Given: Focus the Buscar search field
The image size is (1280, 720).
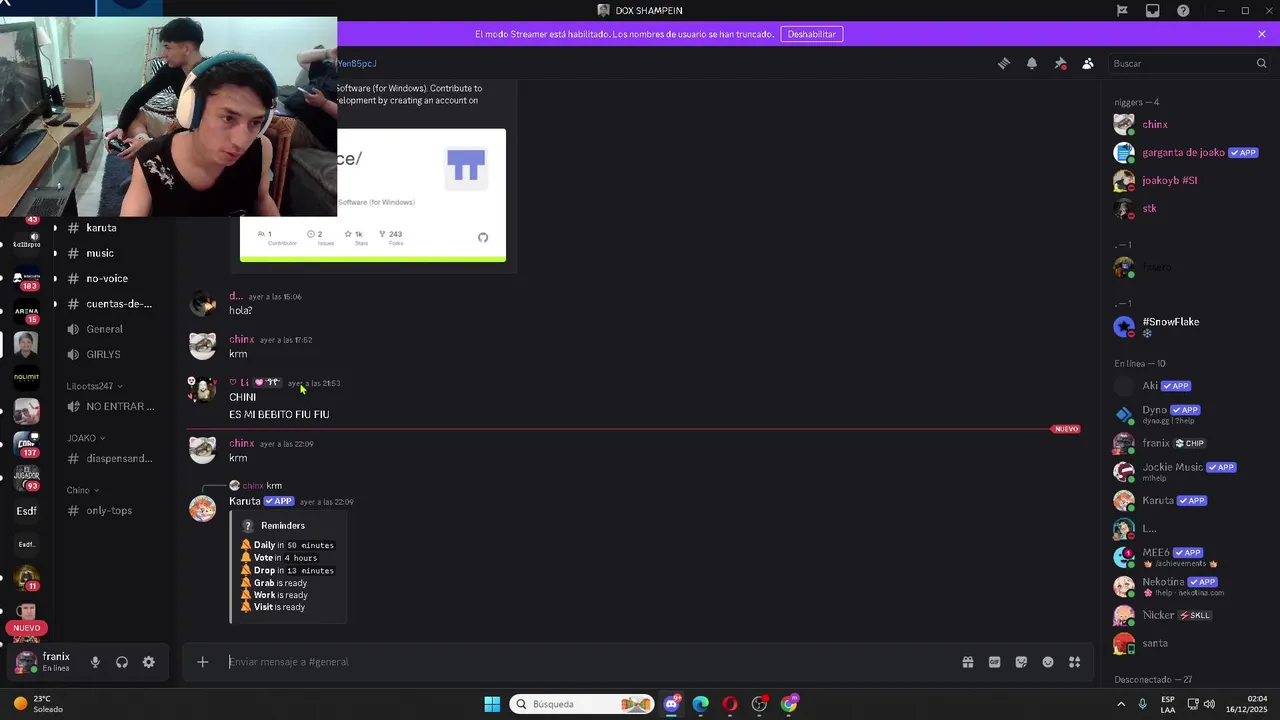Looking at the screenshot, I should pos(1189,63).
